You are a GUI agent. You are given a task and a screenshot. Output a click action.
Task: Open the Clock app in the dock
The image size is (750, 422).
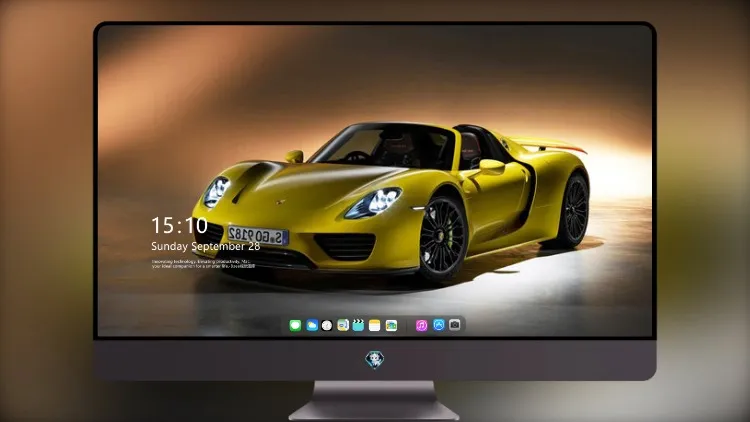point(327,325)
